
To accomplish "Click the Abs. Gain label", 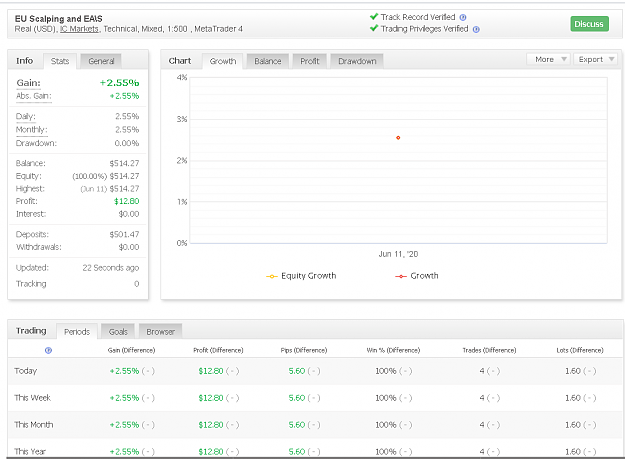I will [33, 96].
